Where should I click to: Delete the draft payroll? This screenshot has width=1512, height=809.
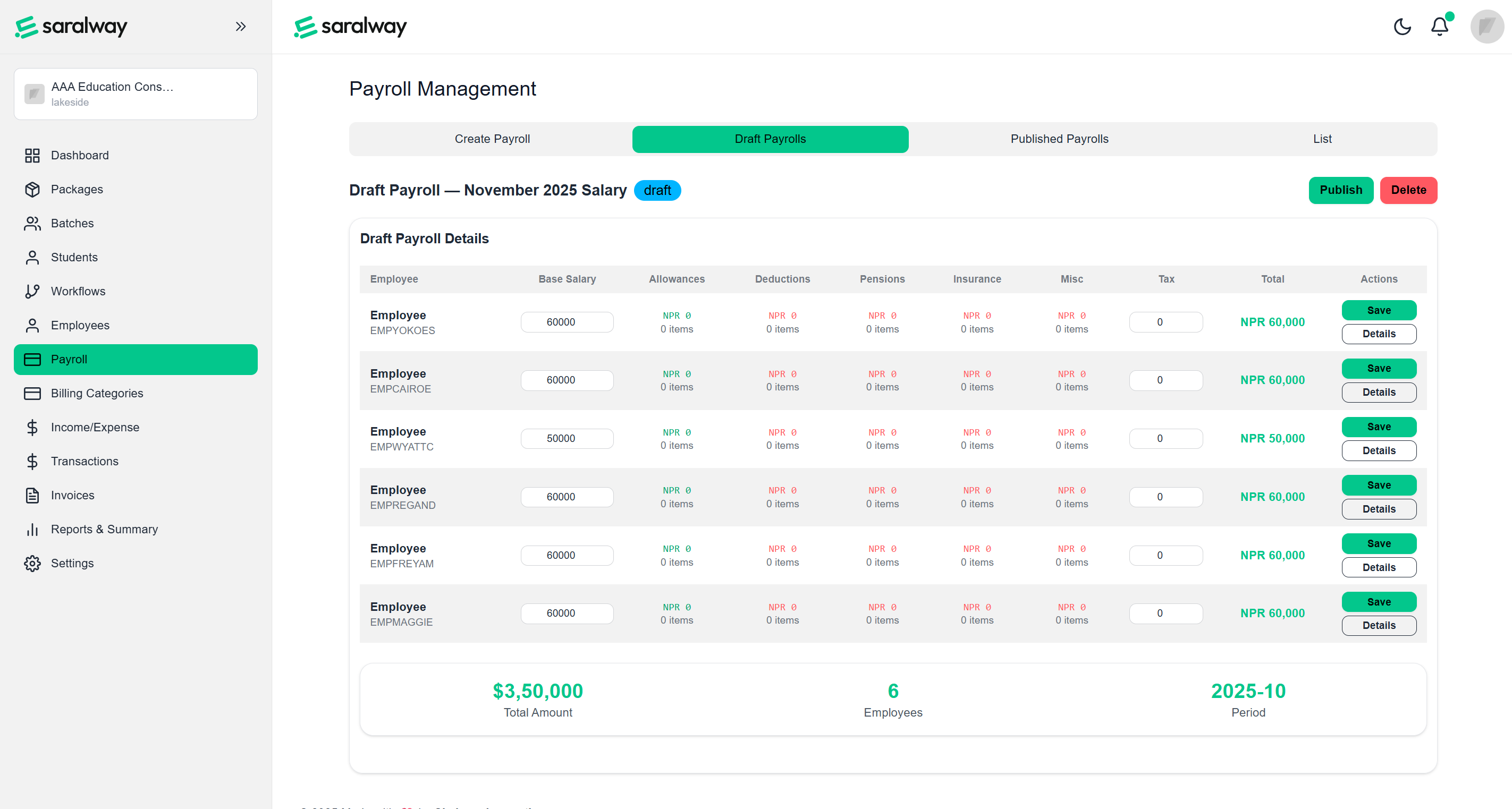[1407, 190]
